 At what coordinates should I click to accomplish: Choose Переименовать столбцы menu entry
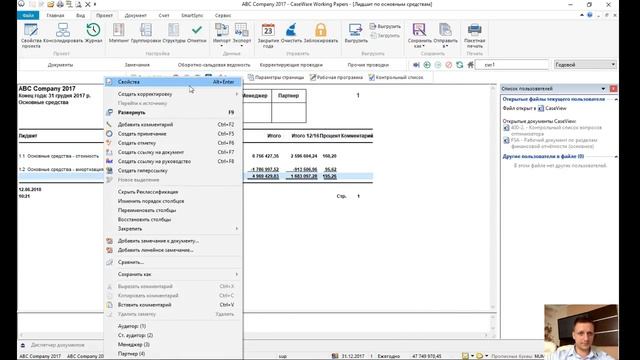(x=173, y=210)
